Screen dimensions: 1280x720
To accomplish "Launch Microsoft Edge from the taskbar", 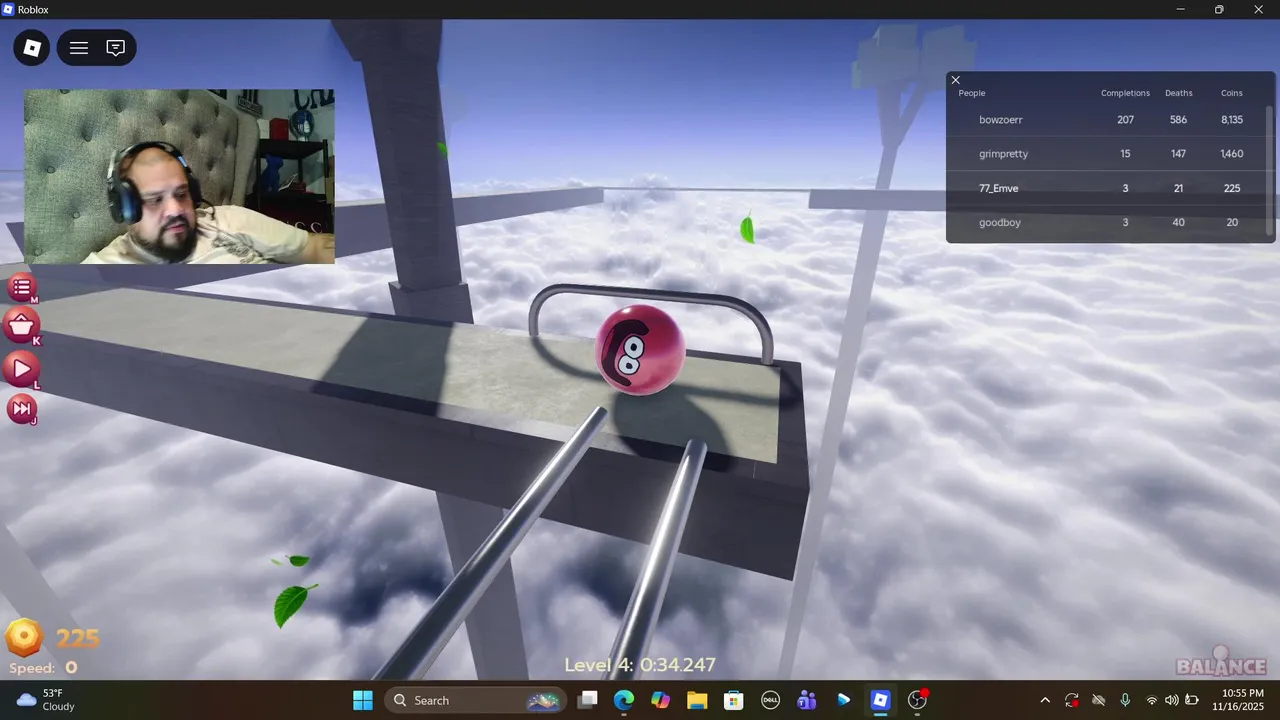I will pyautogui.click(x=624, y=700).
